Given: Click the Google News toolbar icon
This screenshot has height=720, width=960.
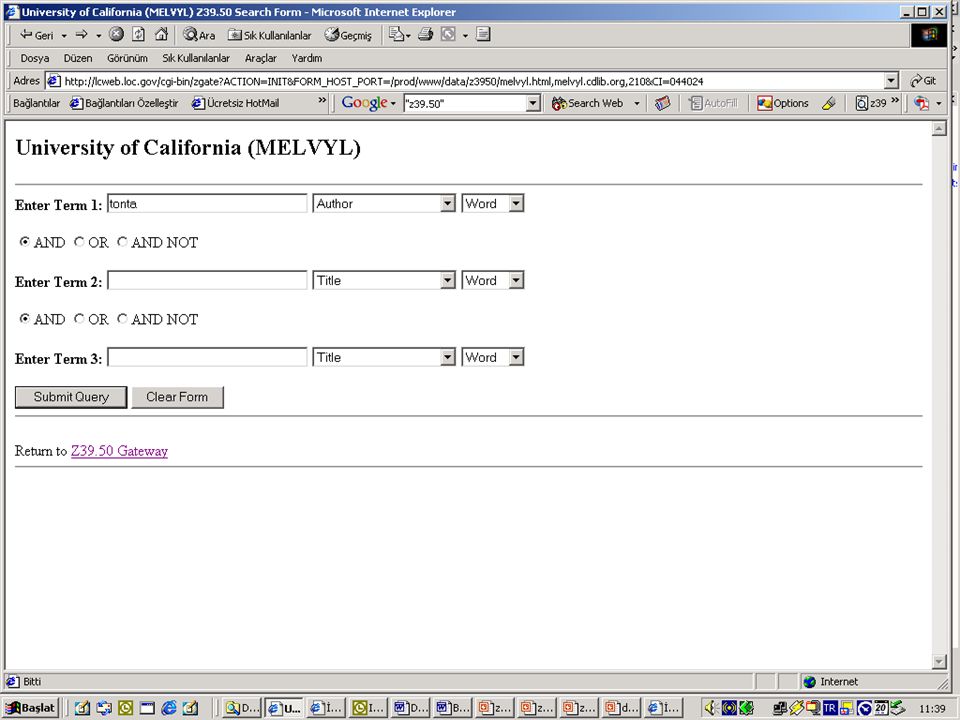Looking at the screenshot, I should 662,103.
